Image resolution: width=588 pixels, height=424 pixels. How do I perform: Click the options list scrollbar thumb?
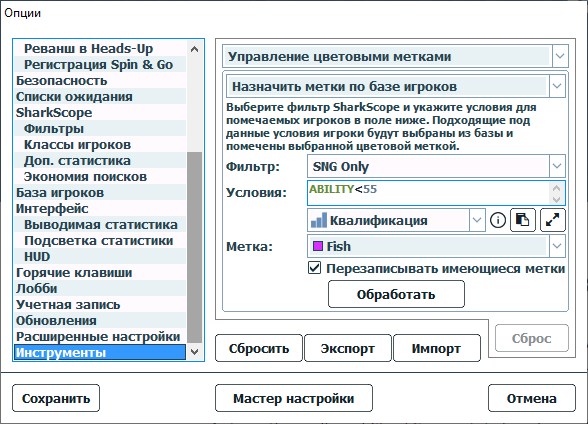(x=194, y=247)
